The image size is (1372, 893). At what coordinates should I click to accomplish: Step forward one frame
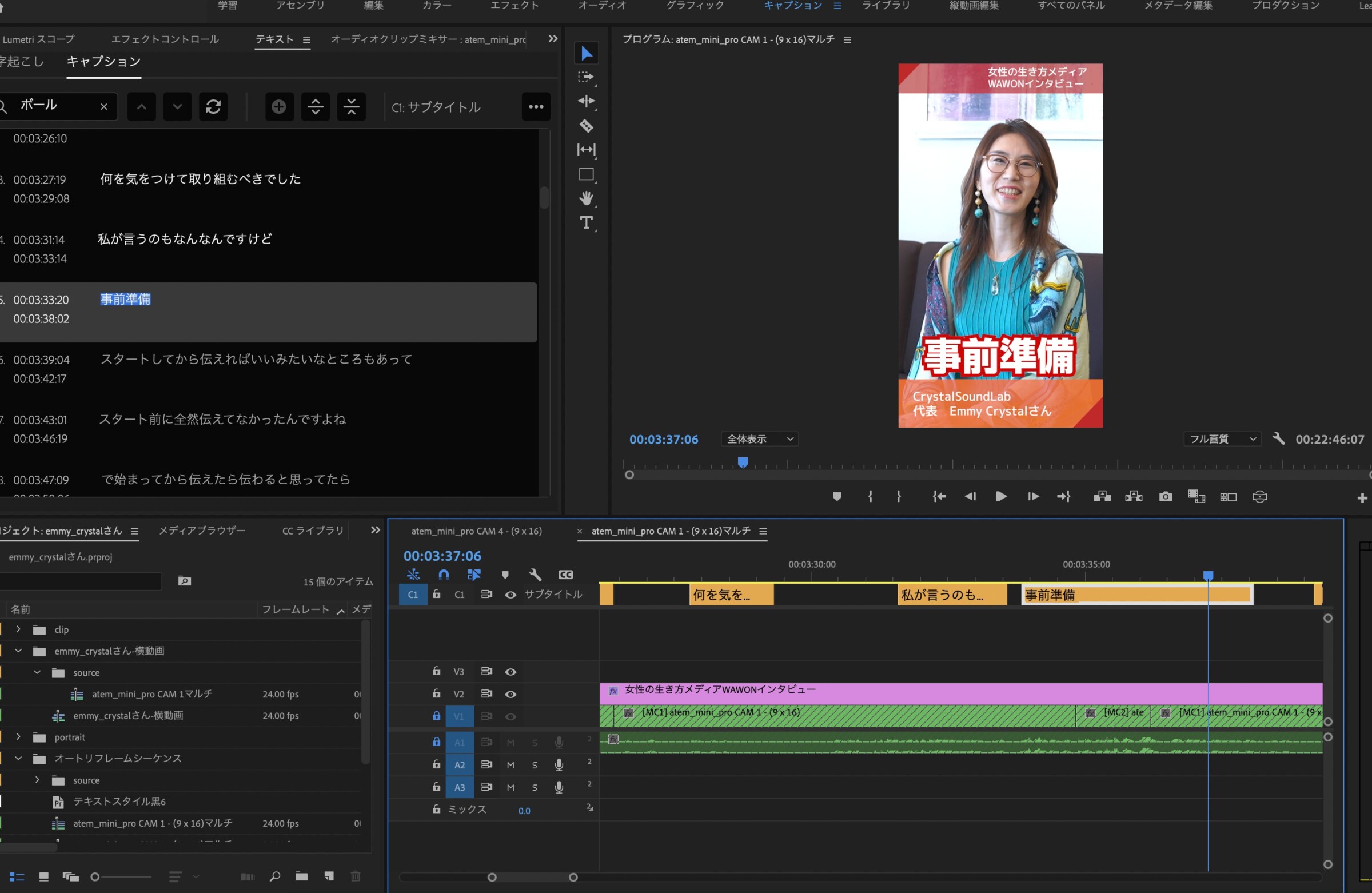pos(1033,496)
